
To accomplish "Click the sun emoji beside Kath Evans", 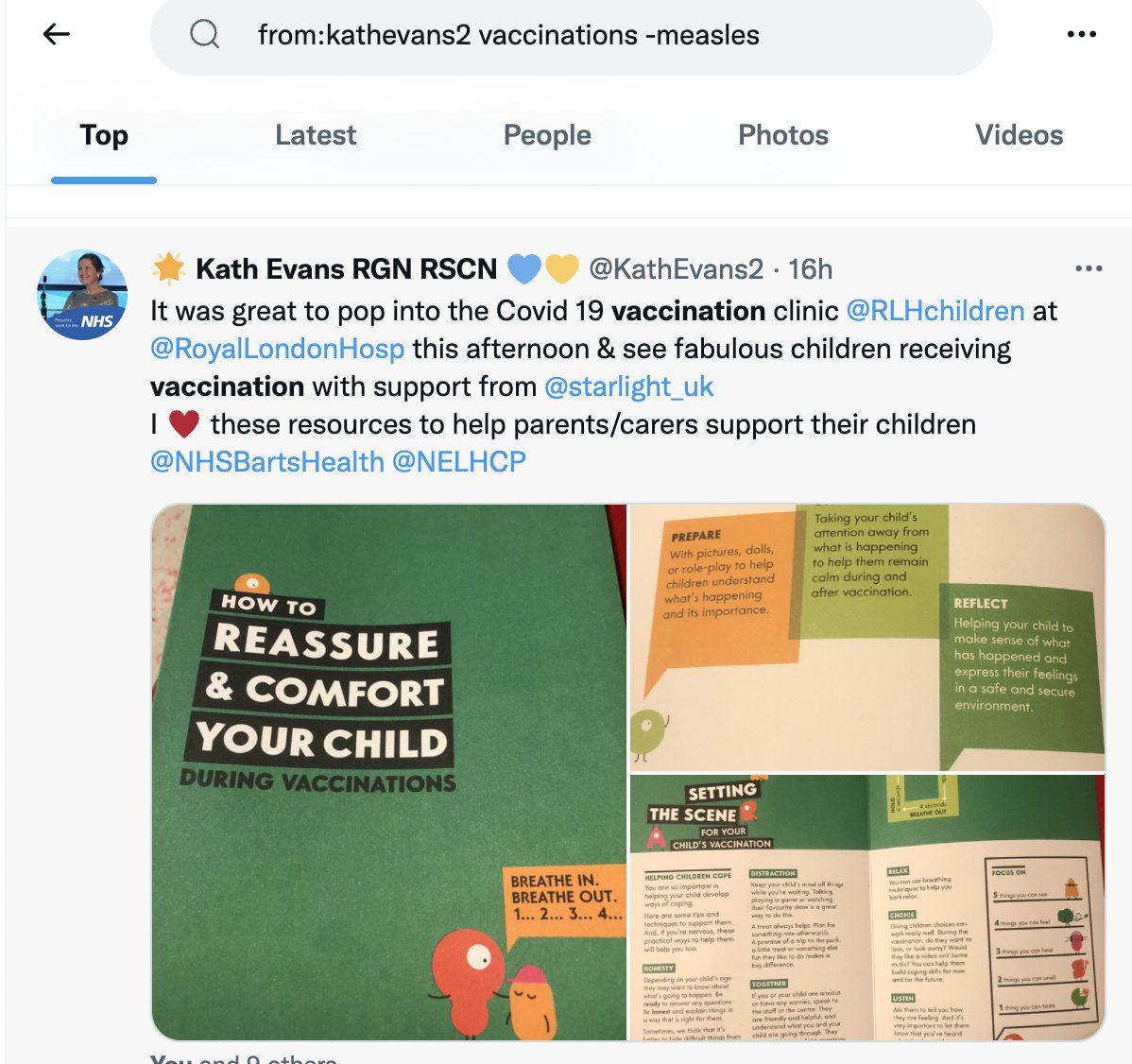I will click(x=169, y=269).
